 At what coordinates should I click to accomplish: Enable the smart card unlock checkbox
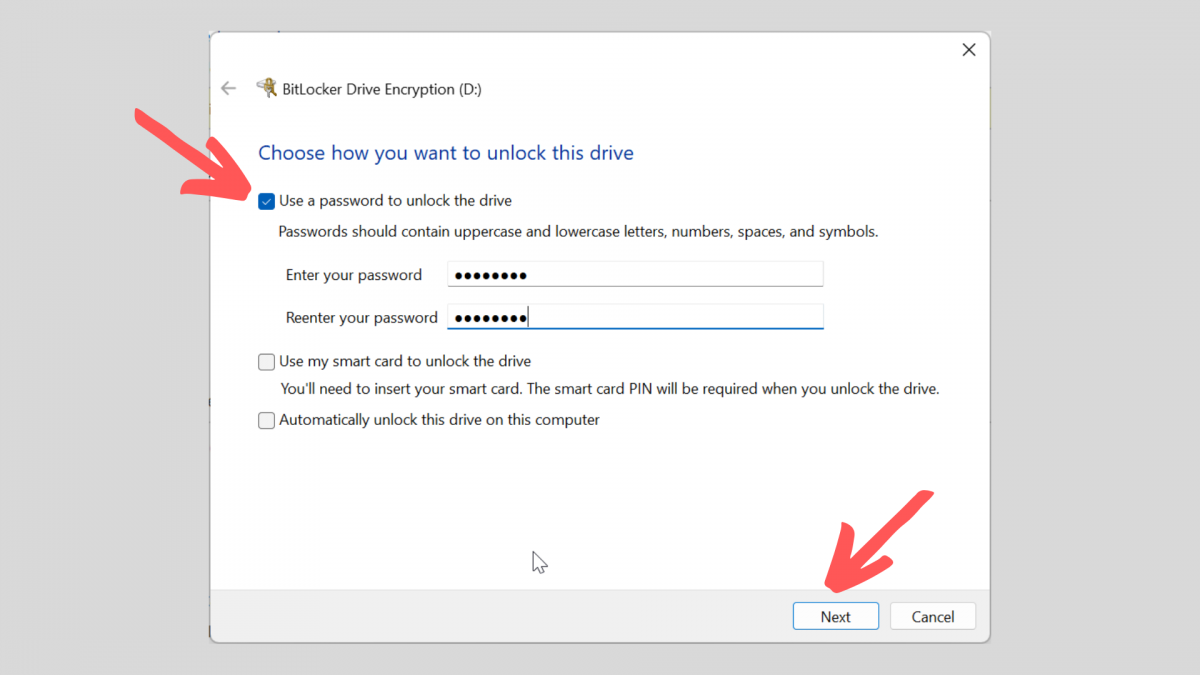click(266, 362)
